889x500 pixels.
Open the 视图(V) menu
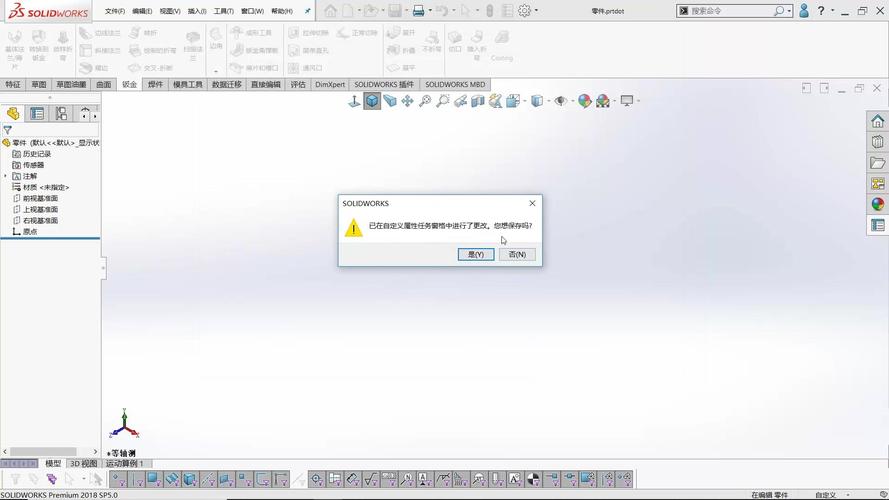pos(170,11)
